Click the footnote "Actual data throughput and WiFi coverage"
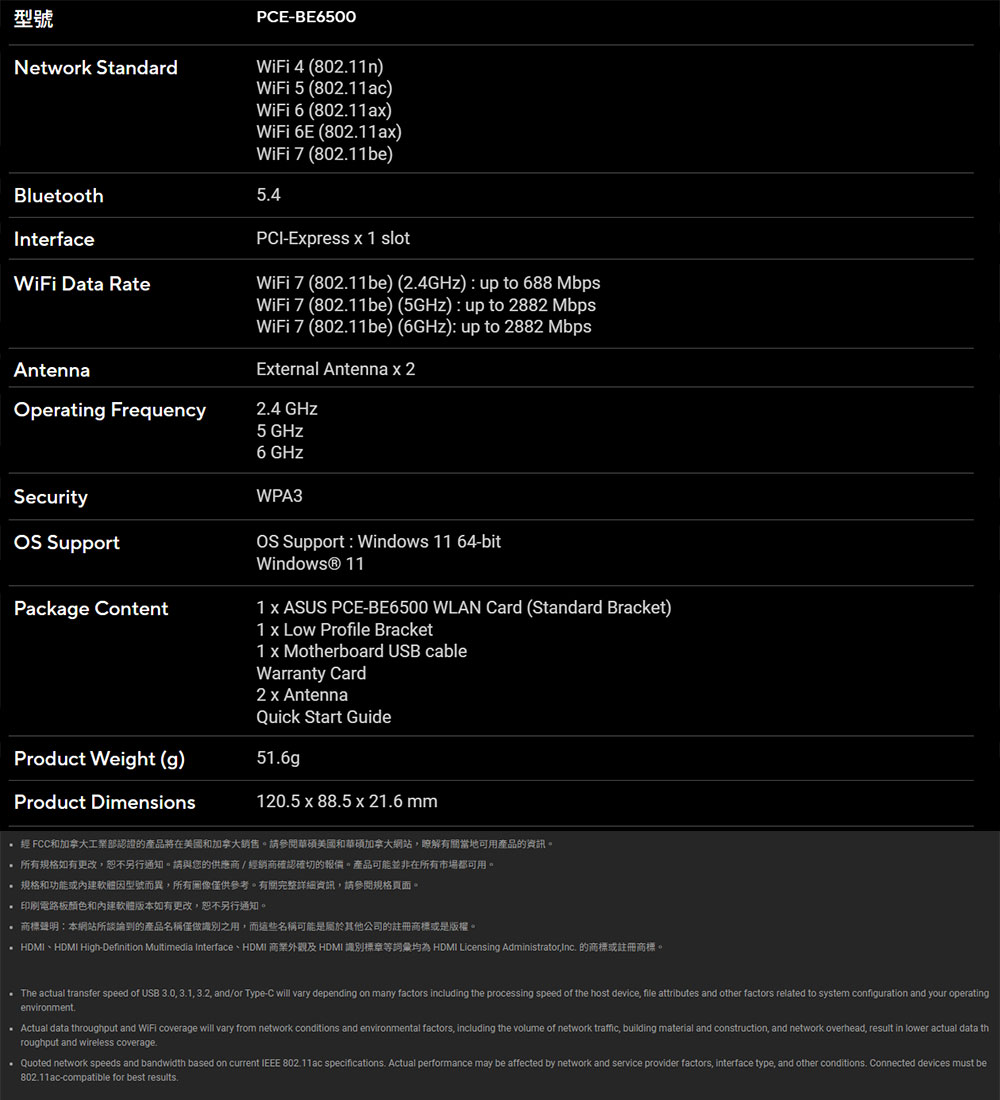Image resolution: width=1000 pixels, height=1100 pixels. pyautogui.click(x=505, y=1035)
